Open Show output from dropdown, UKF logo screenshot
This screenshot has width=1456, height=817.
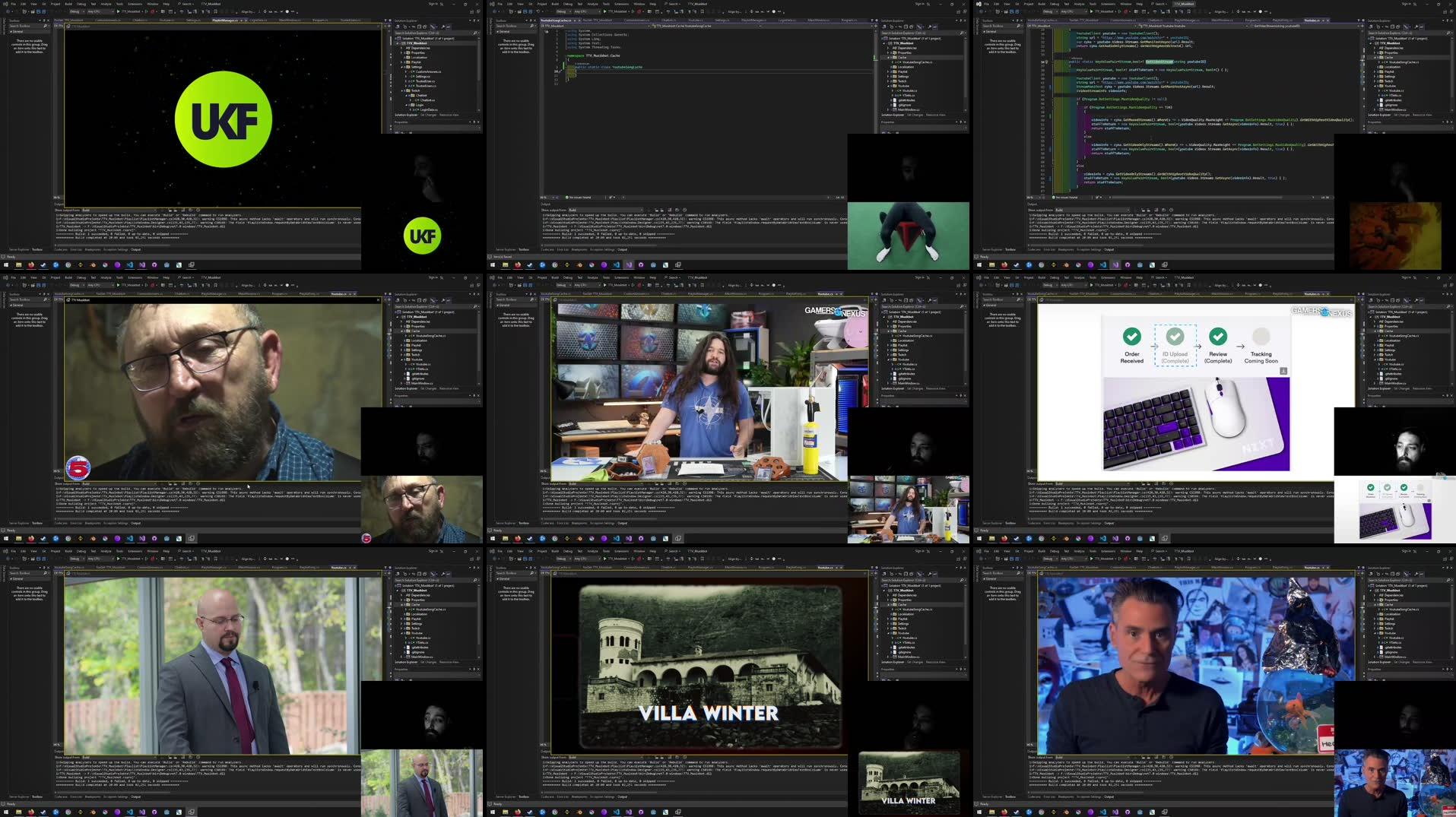[x=119, y=210]
